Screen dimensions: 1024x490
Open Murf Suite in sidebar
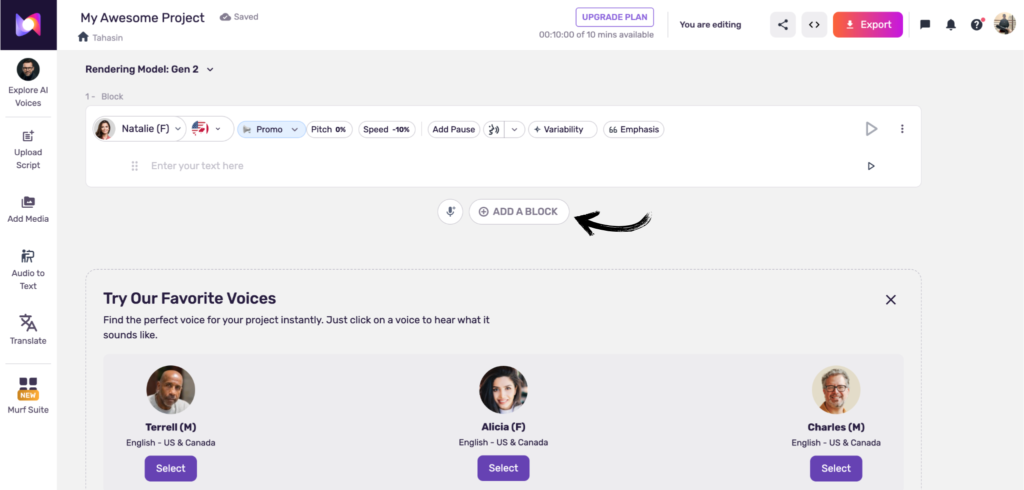(x=28, y=396)
